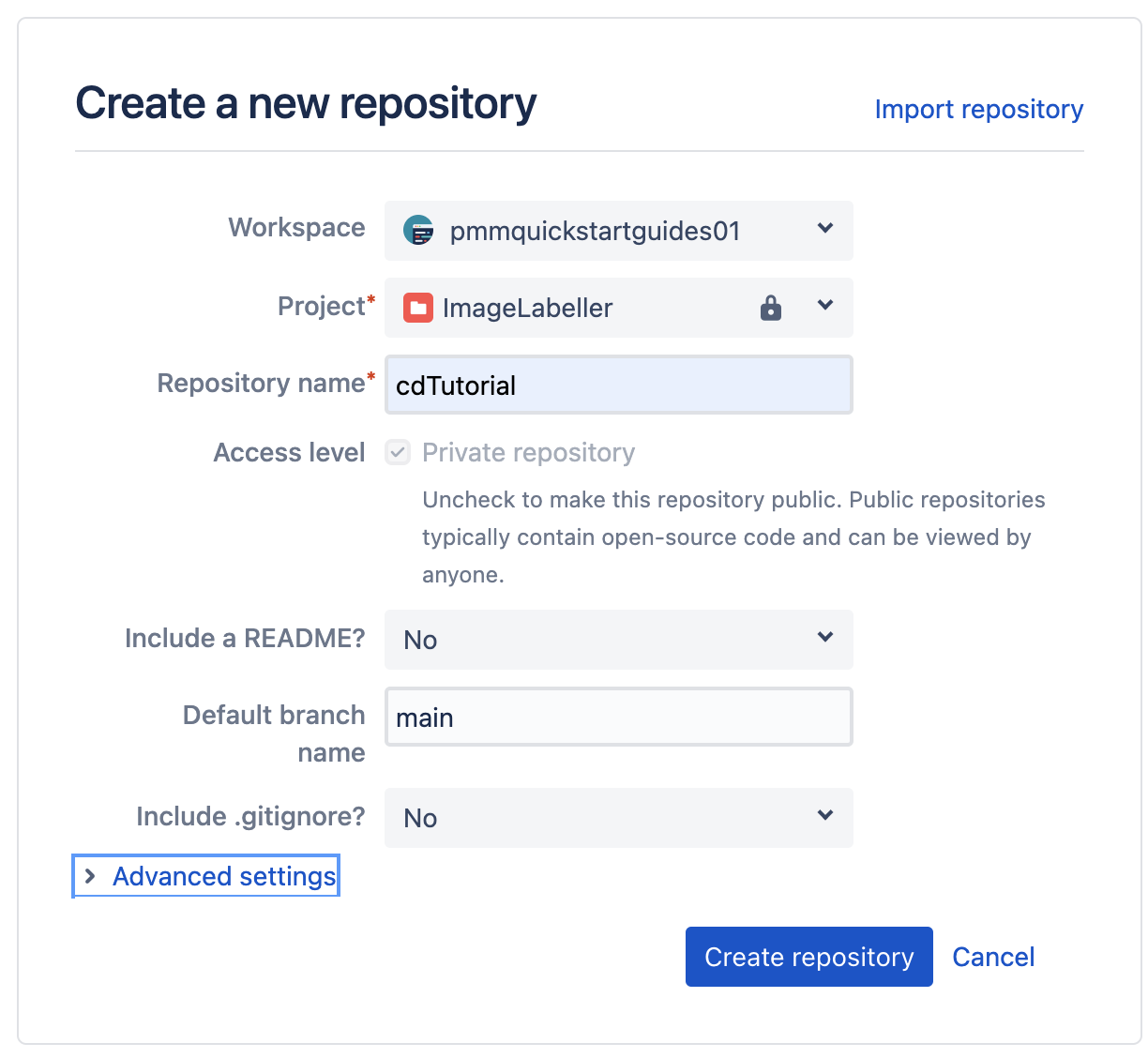Open the Import repository link

(x=978, y=109)
